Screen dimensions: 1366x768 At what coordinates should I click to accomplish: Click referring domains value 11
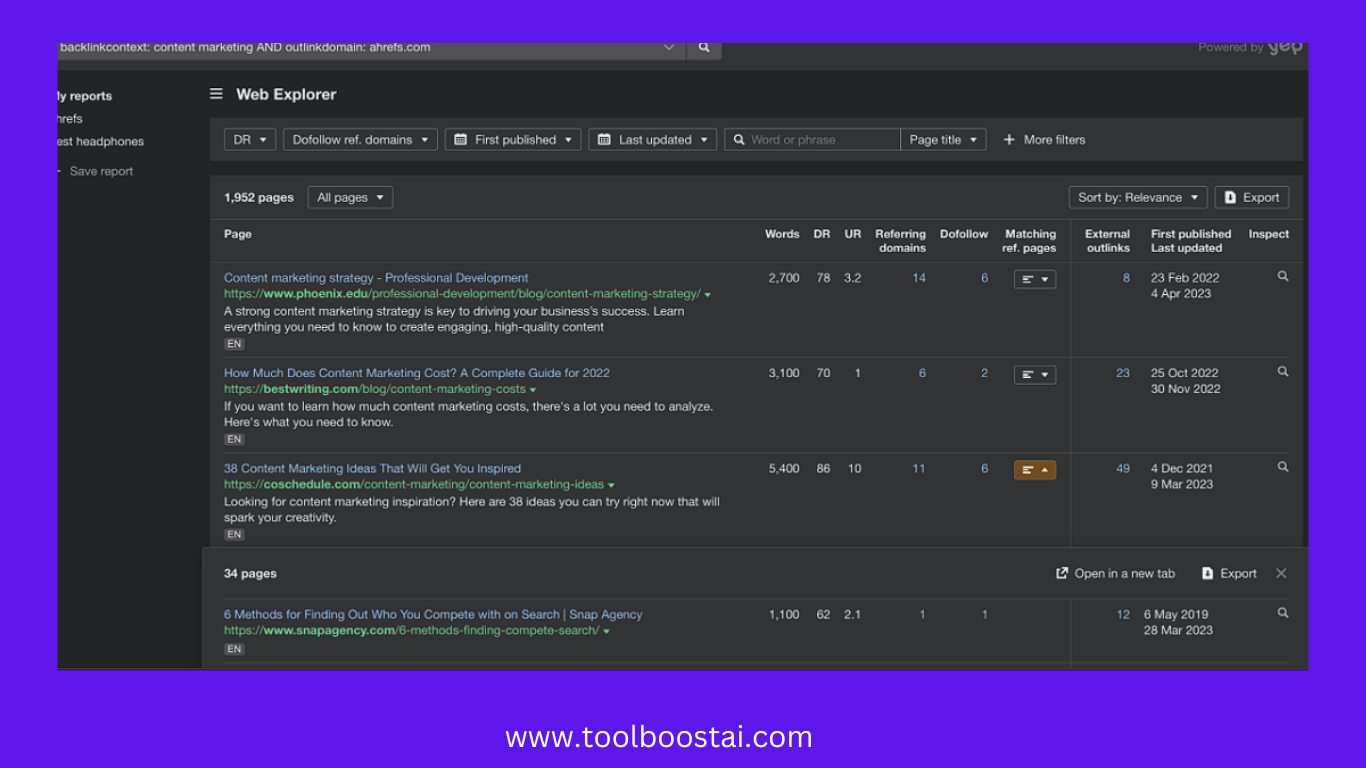coord(919,468)
